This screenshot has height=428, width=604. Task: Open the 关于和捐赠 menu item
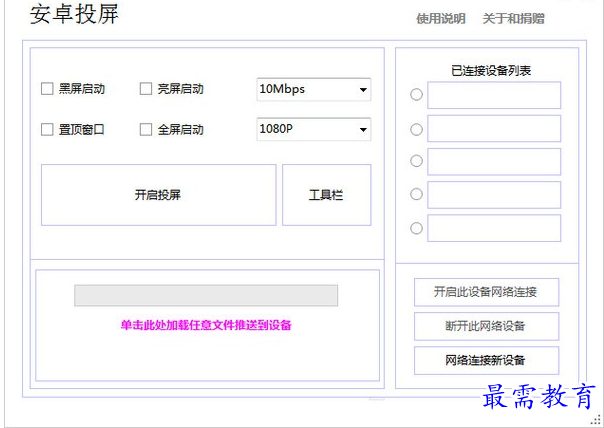click(x=513, y=18)
